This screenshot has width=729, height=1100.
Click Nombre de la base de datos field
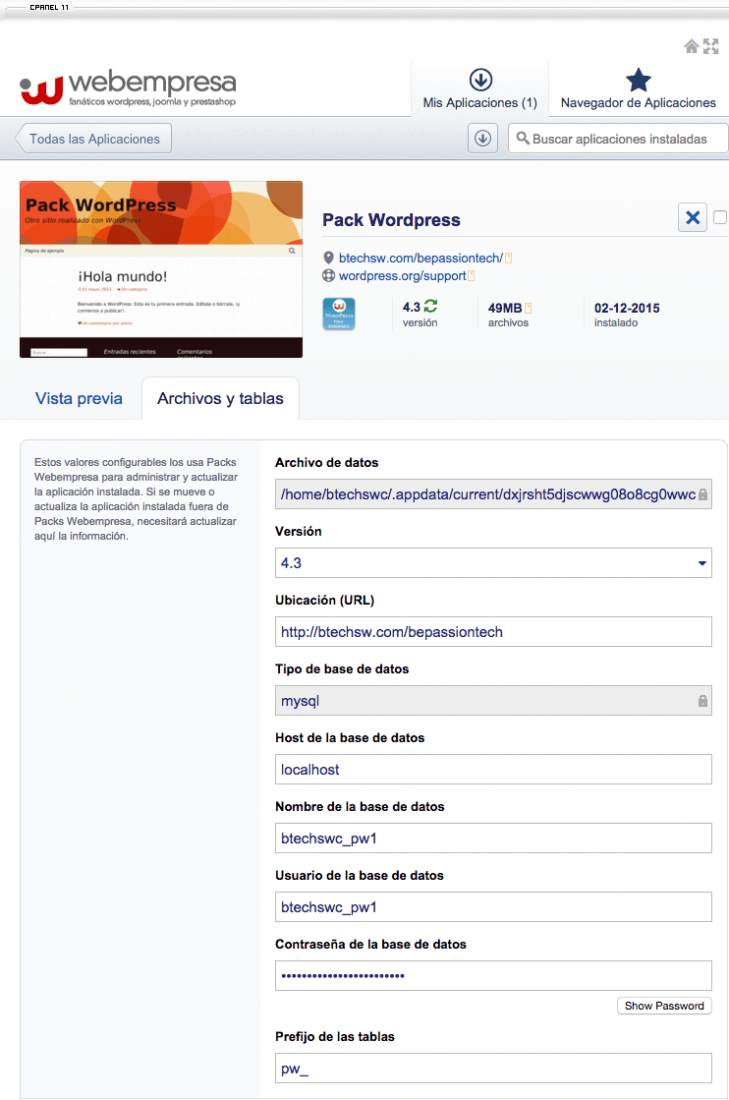click(493, 838)
